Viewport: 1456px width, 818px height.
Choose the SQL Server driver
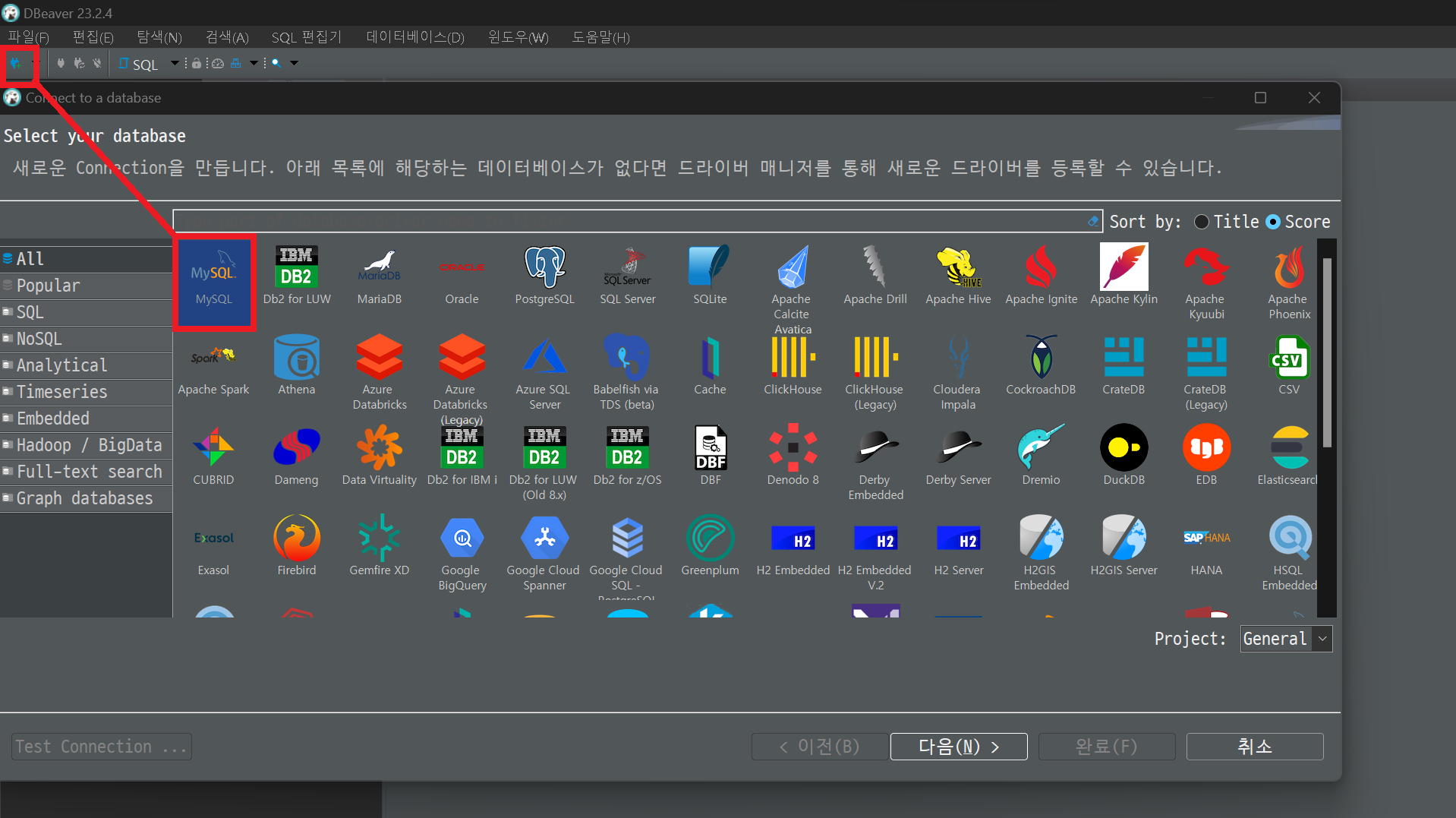628,275
